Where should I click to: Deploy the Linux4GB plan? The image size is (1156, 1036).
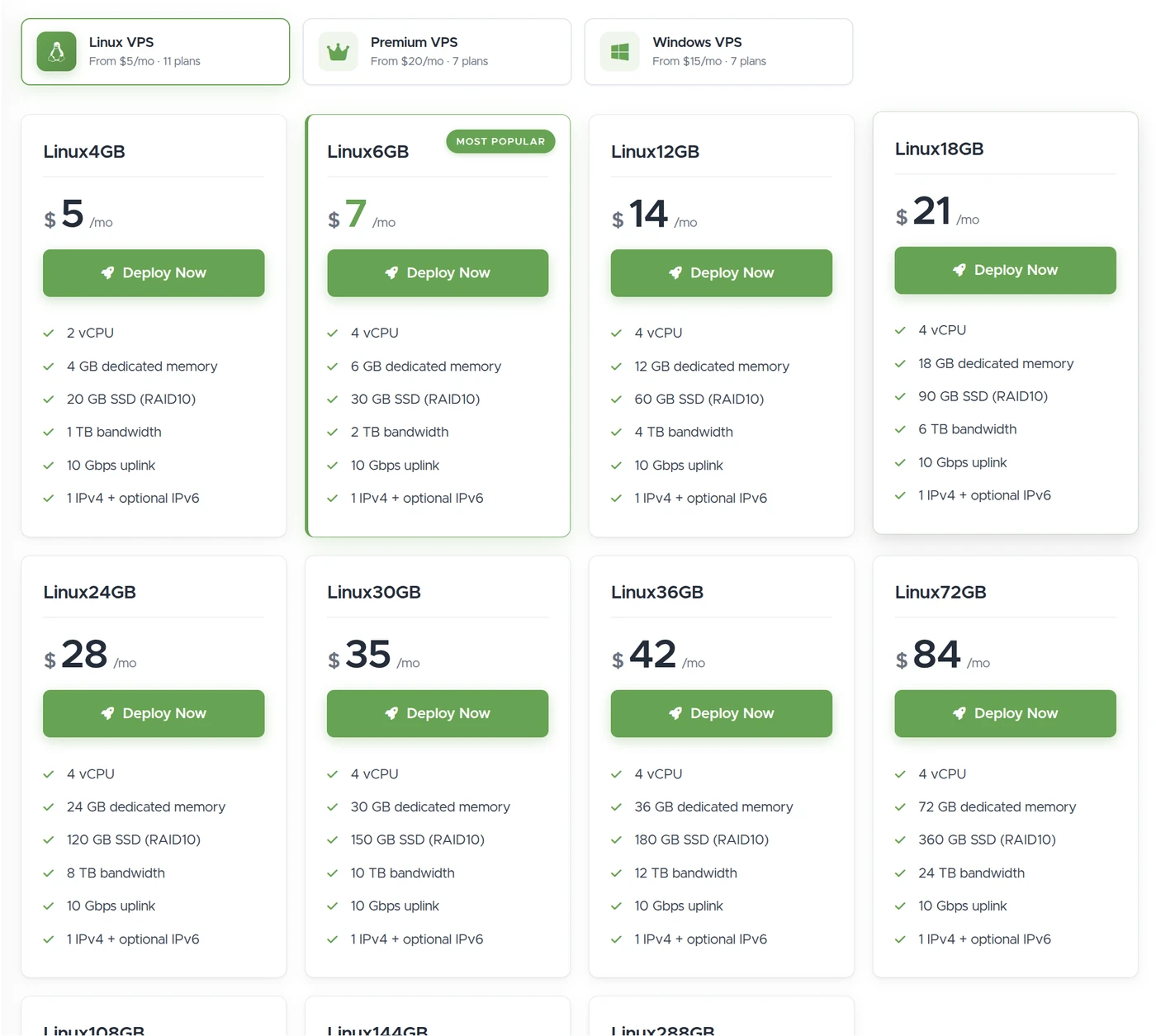pyautogui.click(x=154, y=273)
